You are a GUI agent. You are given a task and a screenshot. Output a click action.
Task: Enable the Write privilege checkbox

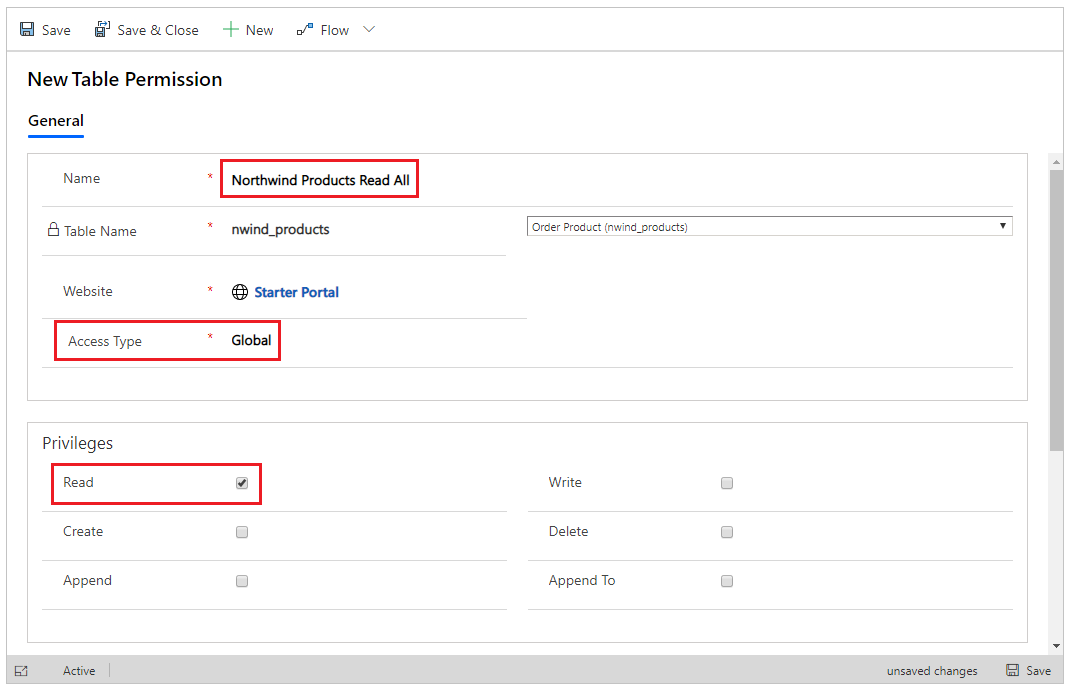click(727, 483)
